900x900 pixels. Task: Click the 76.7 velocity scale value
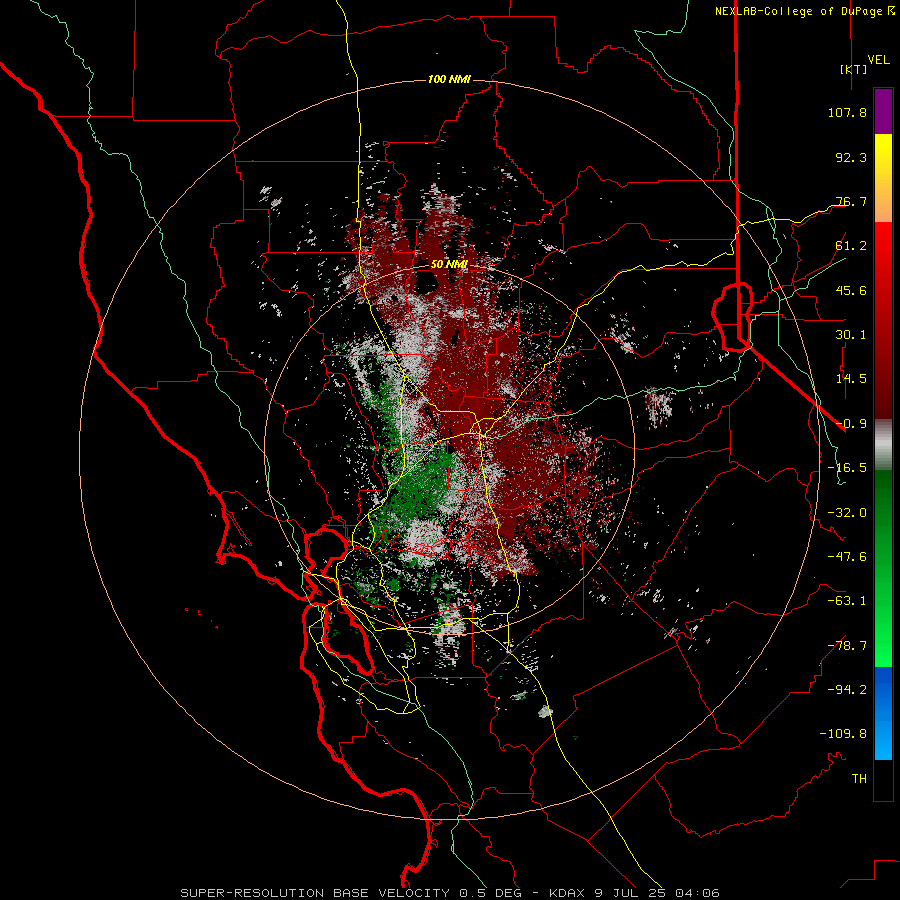tap(851, 201)
